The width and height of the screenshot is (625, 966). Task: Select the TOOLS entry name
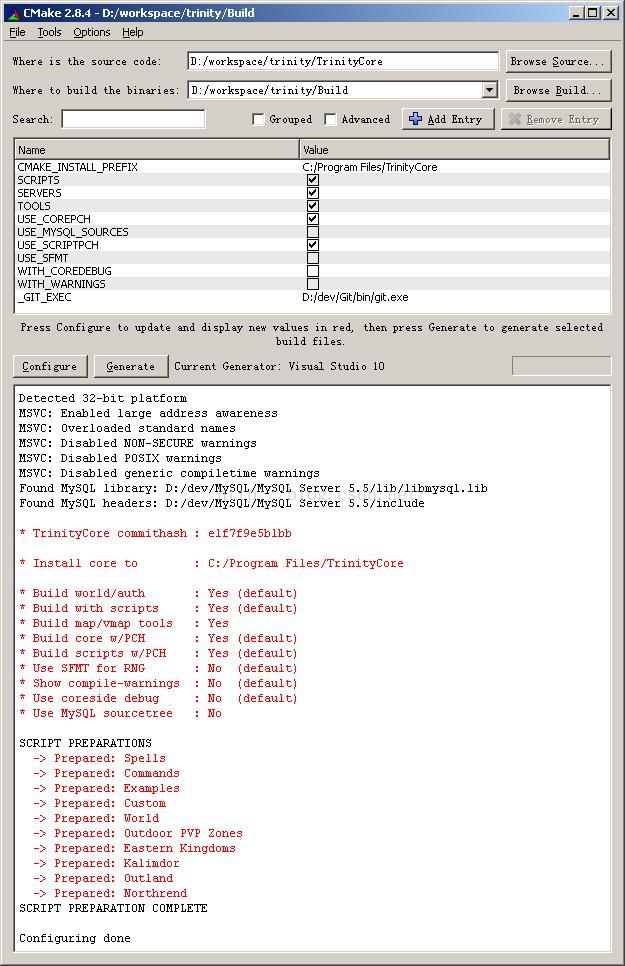(34, 206)
